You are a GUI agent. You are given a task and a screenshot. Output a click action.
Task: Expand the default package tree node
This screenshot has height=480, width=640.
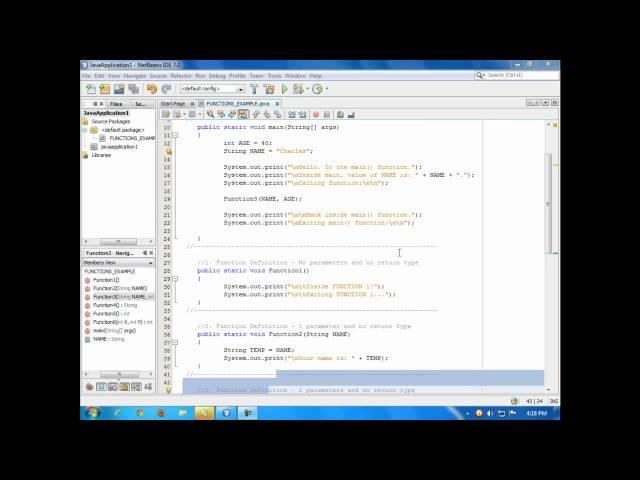pos(85,130)
